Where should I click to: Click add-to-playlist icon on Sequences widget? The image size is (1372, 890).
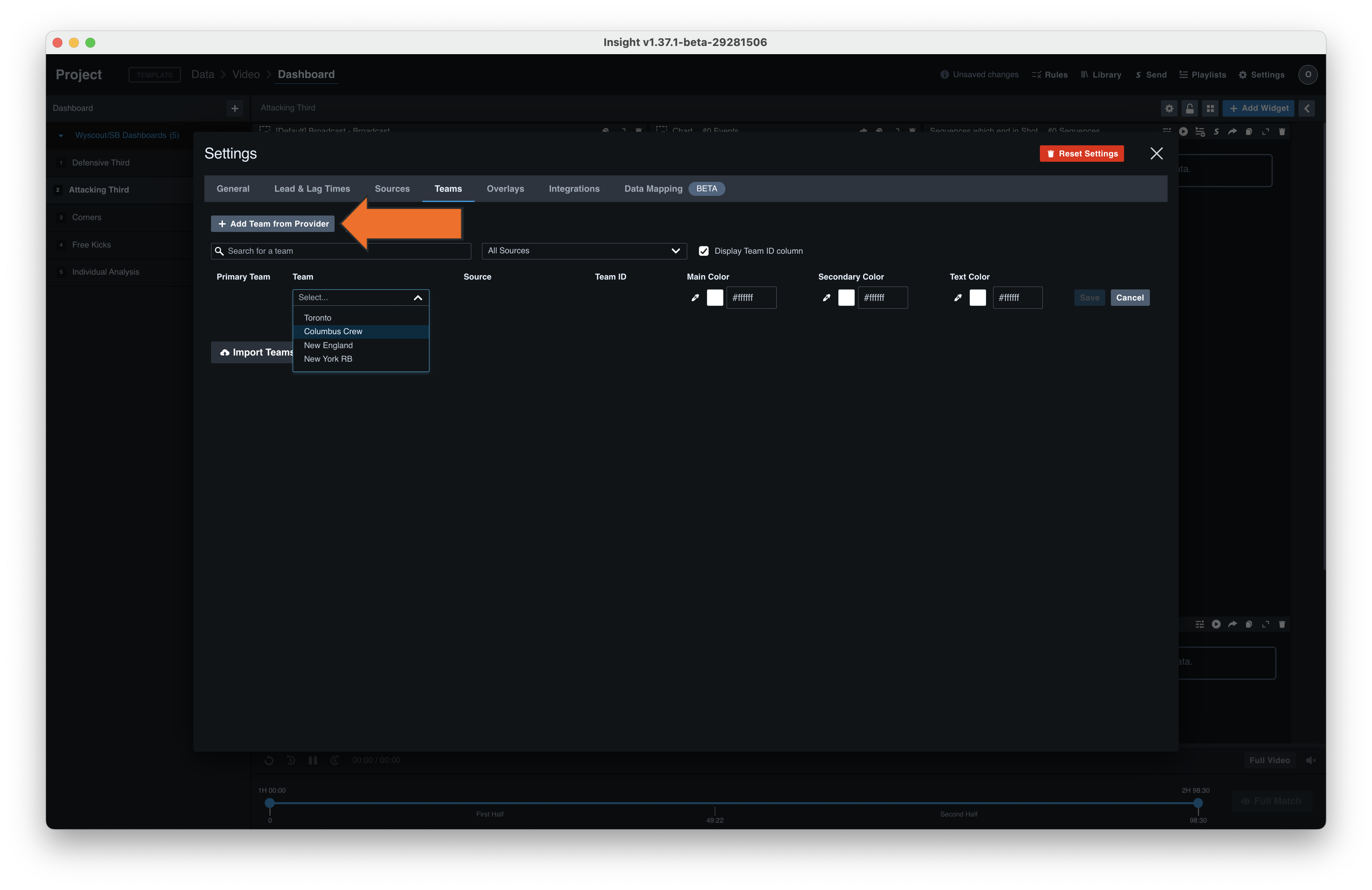click(1200, 131)
